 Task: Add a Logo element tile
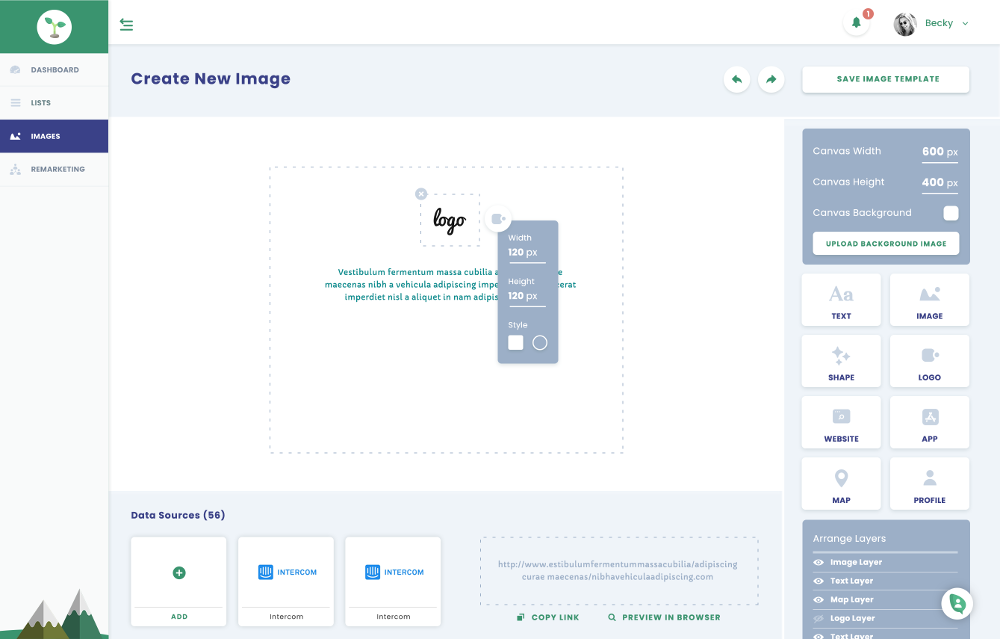(929, 361)
